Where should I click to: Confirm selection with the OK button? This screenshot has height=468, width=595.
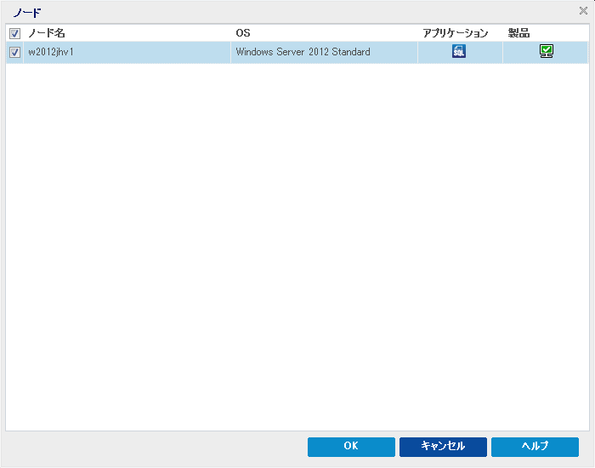(351, 446)
